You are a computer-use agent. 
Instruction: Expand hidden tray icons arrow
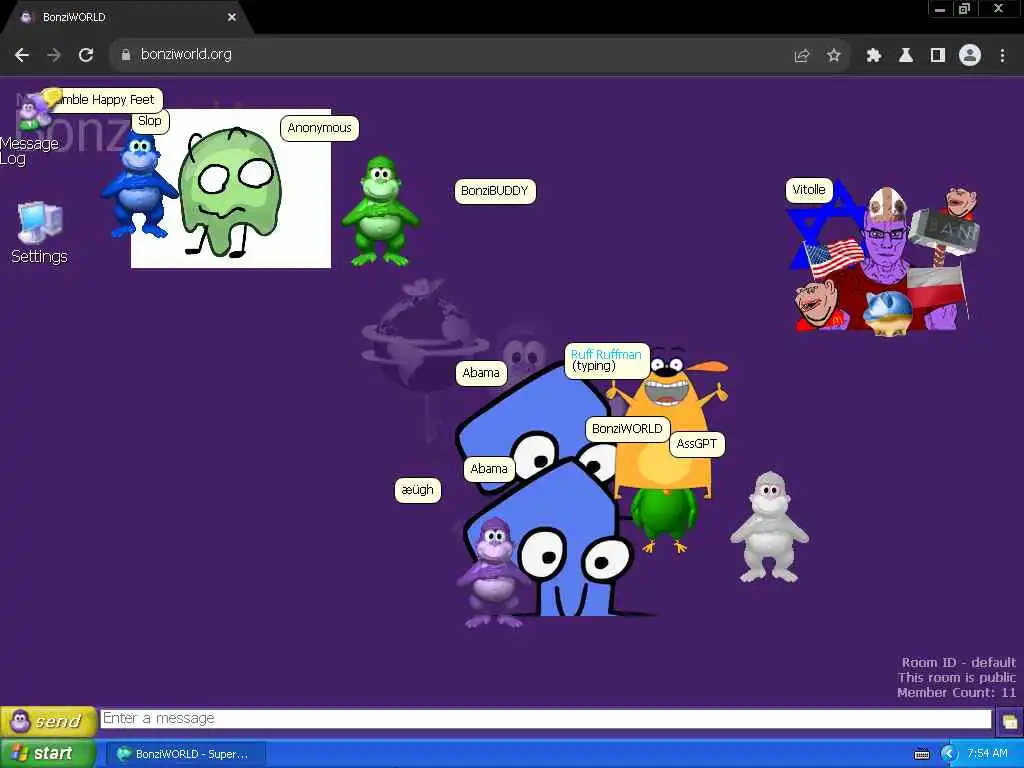point(949,754)
